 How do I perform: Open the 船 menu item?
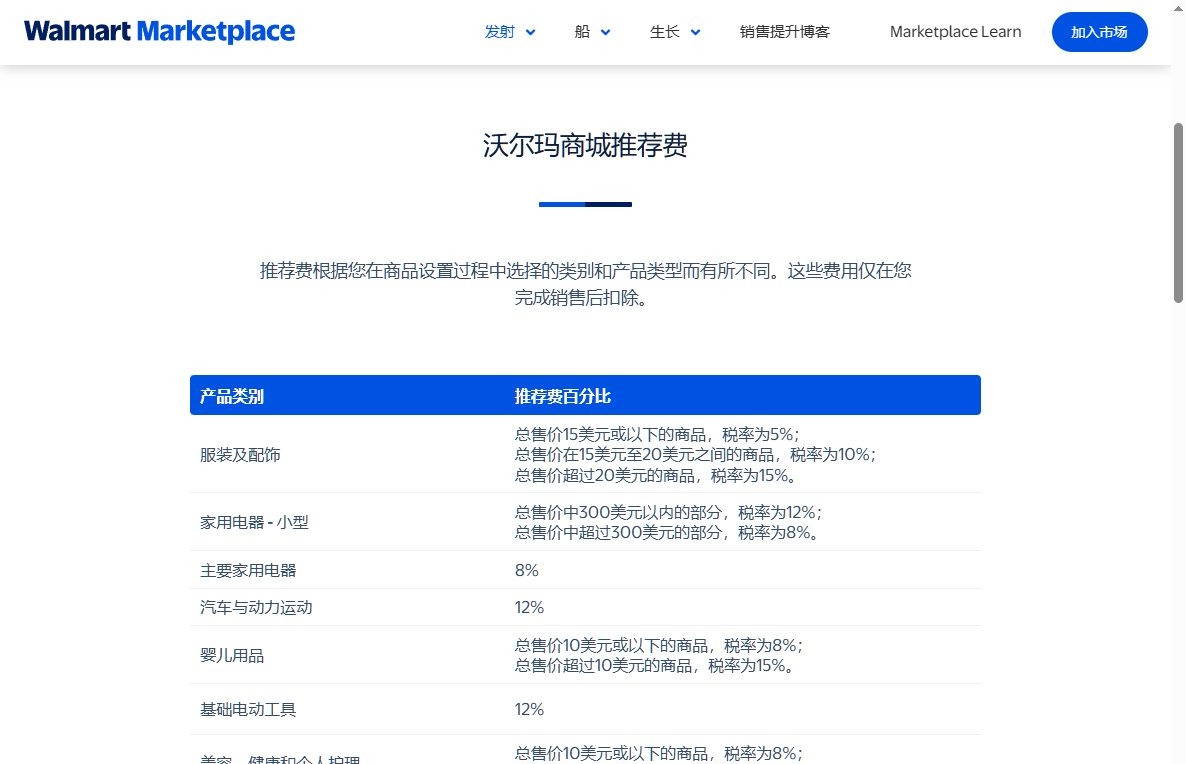pyautogui.click(x=582, y=32)
